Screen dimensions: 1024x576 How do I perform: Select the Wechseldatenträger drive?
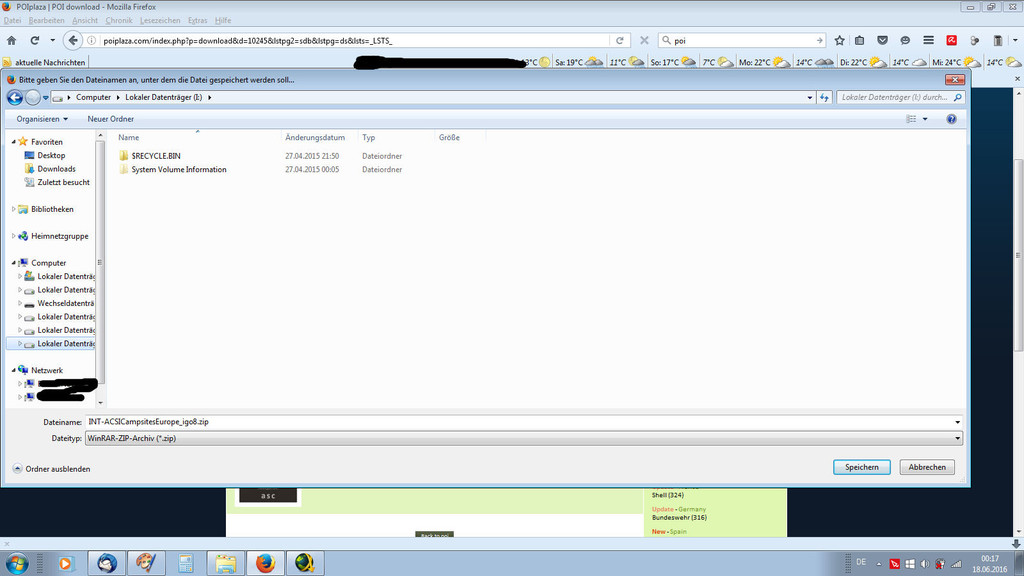coord(65,303)
